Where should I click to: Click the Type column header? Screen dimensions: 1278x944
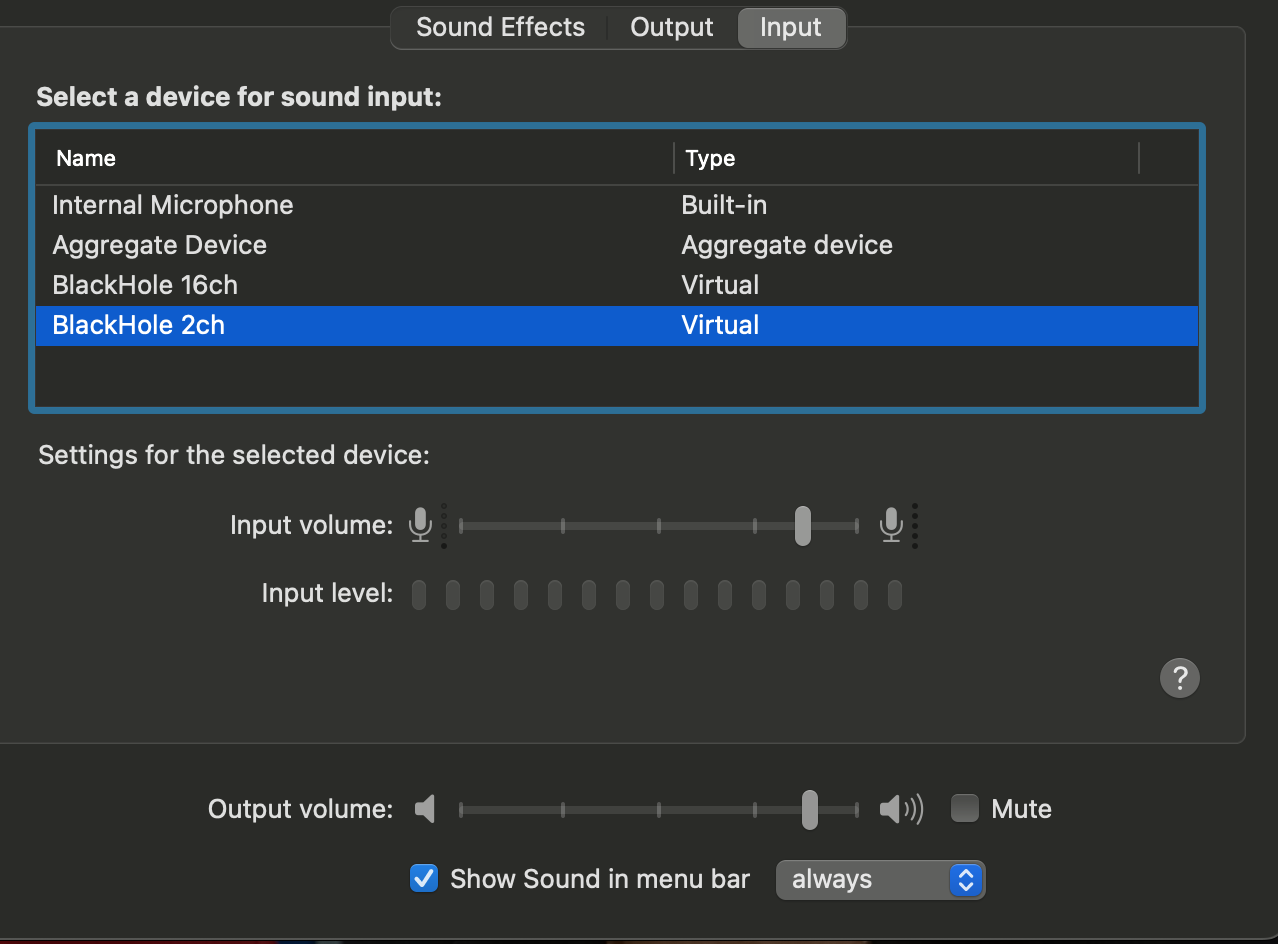(x=710, y=158)
